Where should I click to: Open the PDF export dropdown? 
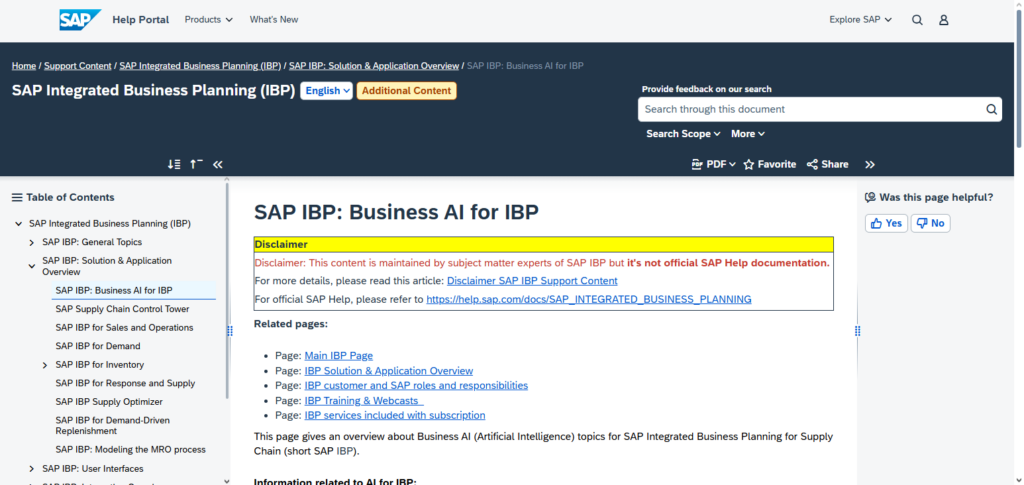pos(714,164)
